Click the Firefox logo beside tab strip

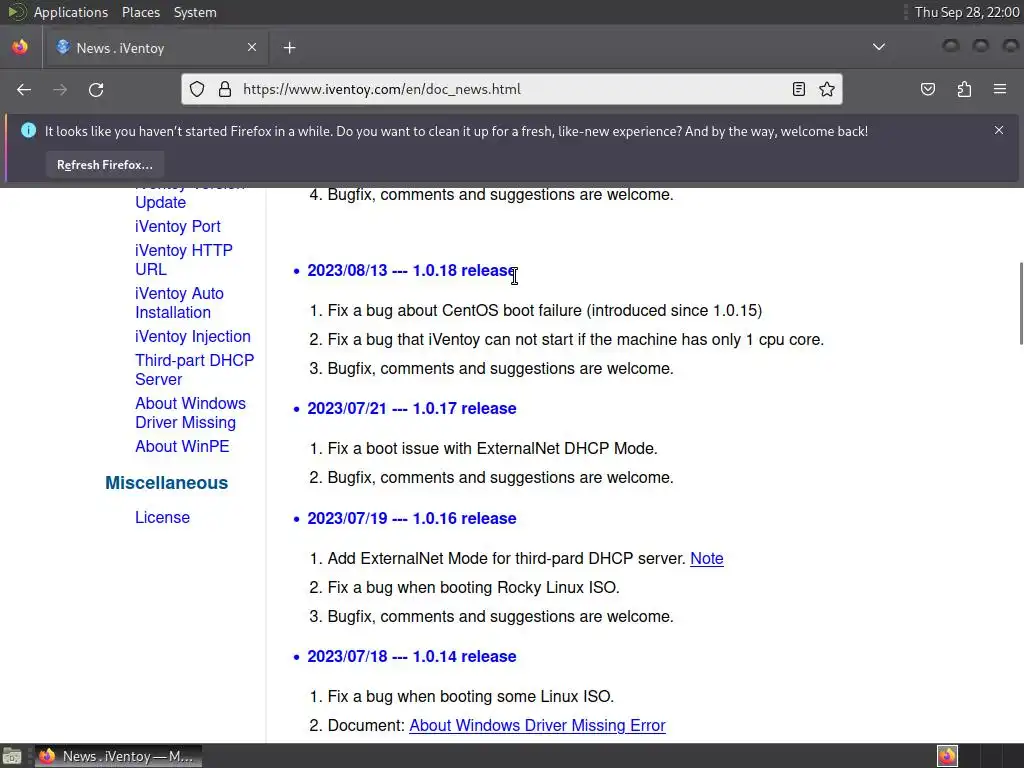coord(20,47)
